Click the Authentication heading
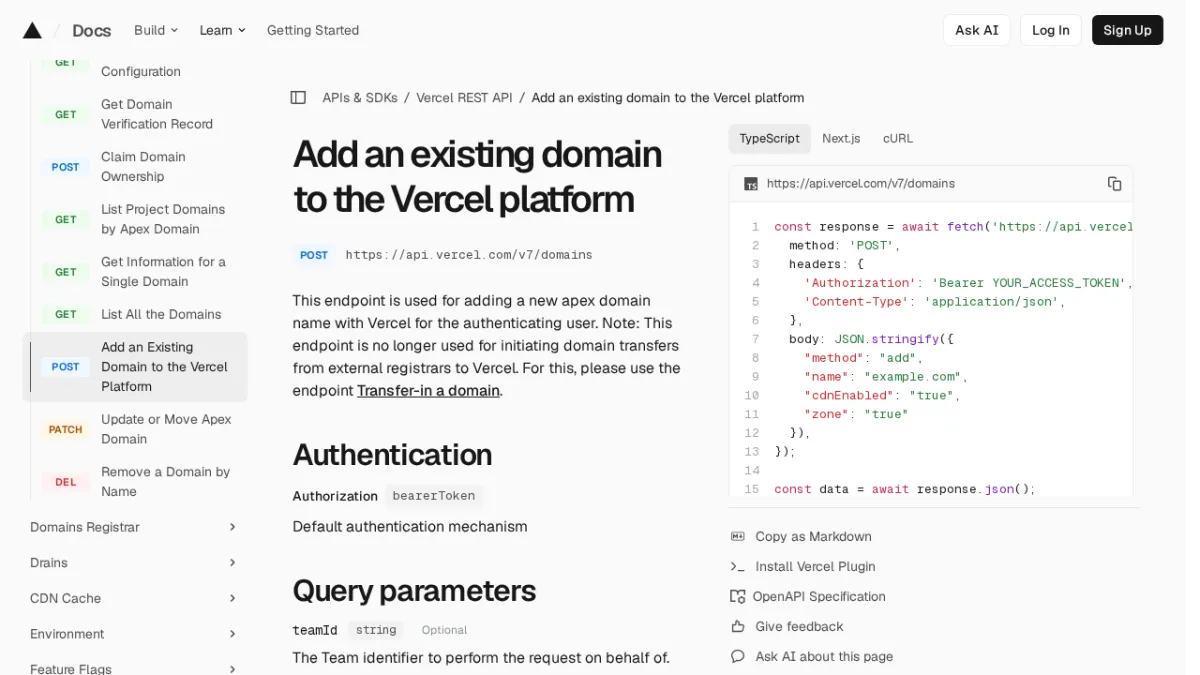 tap(392, 455)
